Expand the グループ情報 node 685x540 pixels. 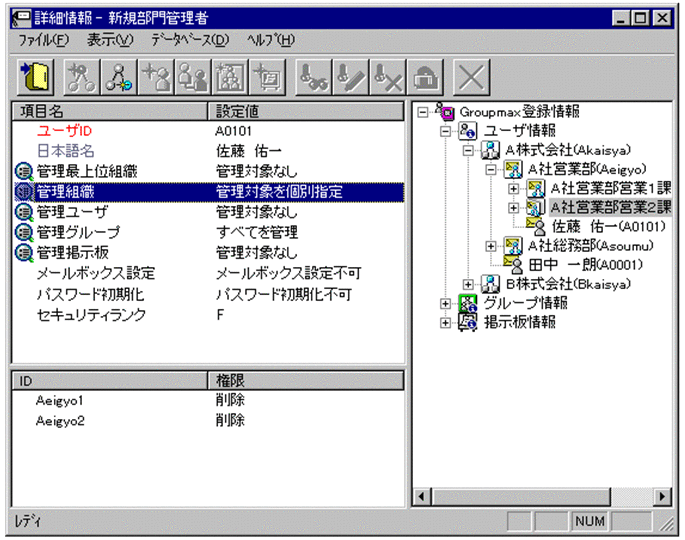445,303
